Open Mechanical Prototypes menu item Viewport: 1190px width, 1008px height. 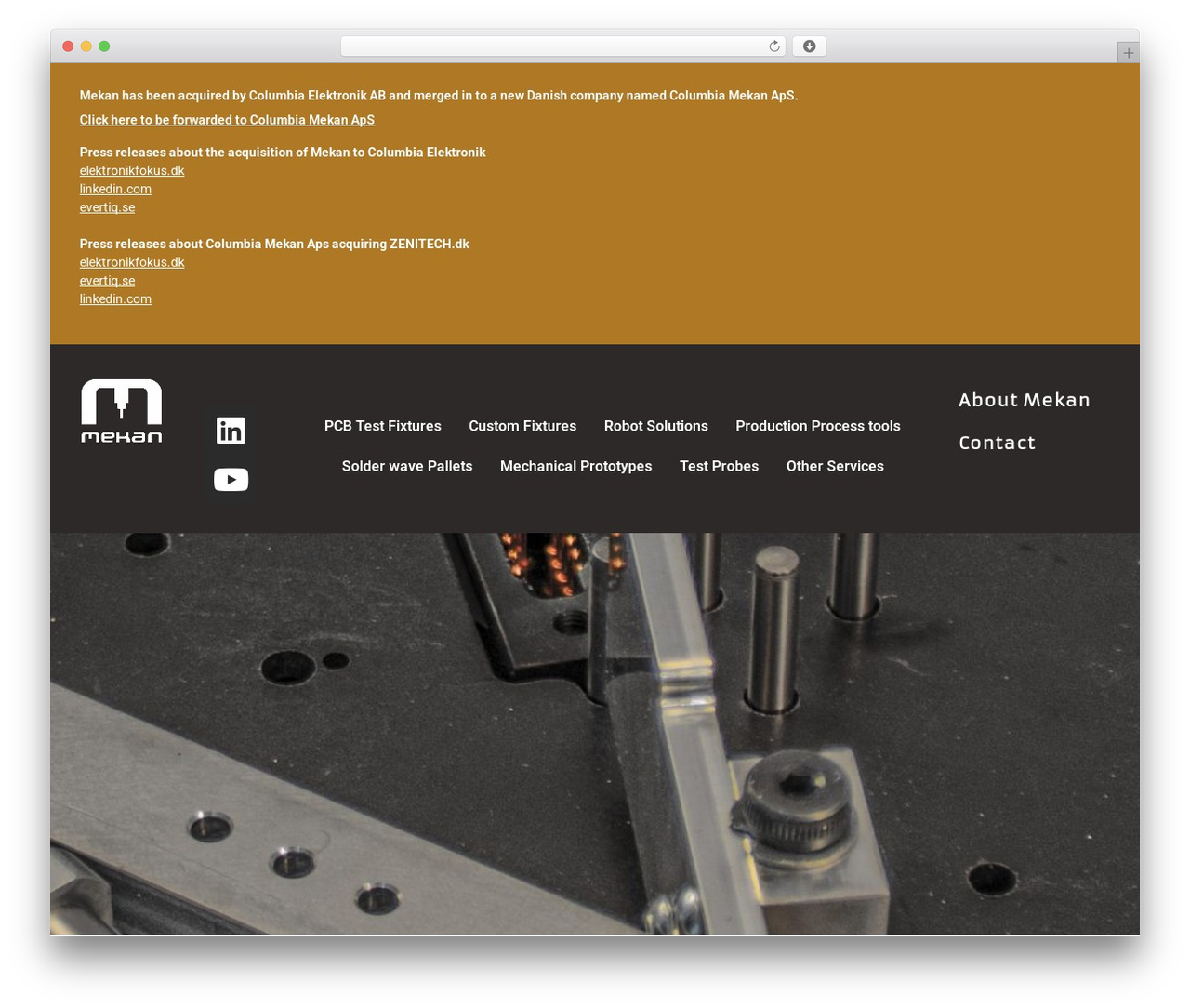click(x=576, y=466)
